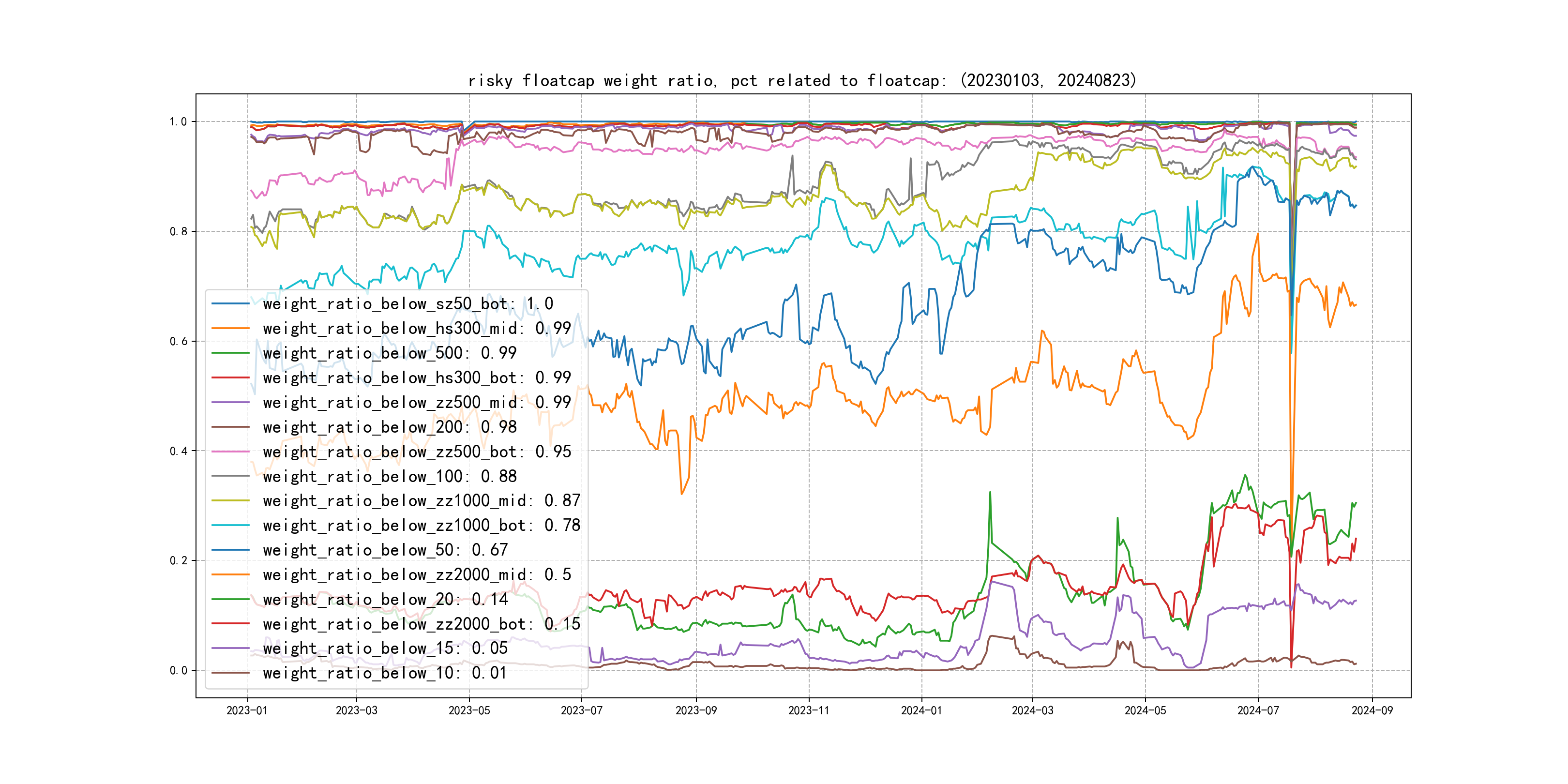The height and width of the screenshot is (784, 1568).
Task: Select legend label weight_ratio_below_zz1000_bot: 0.78
Action: (421, 525)
